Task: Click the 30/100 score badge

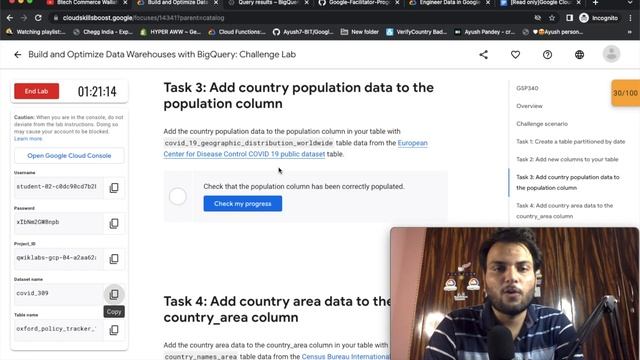Action: (625, 93)
